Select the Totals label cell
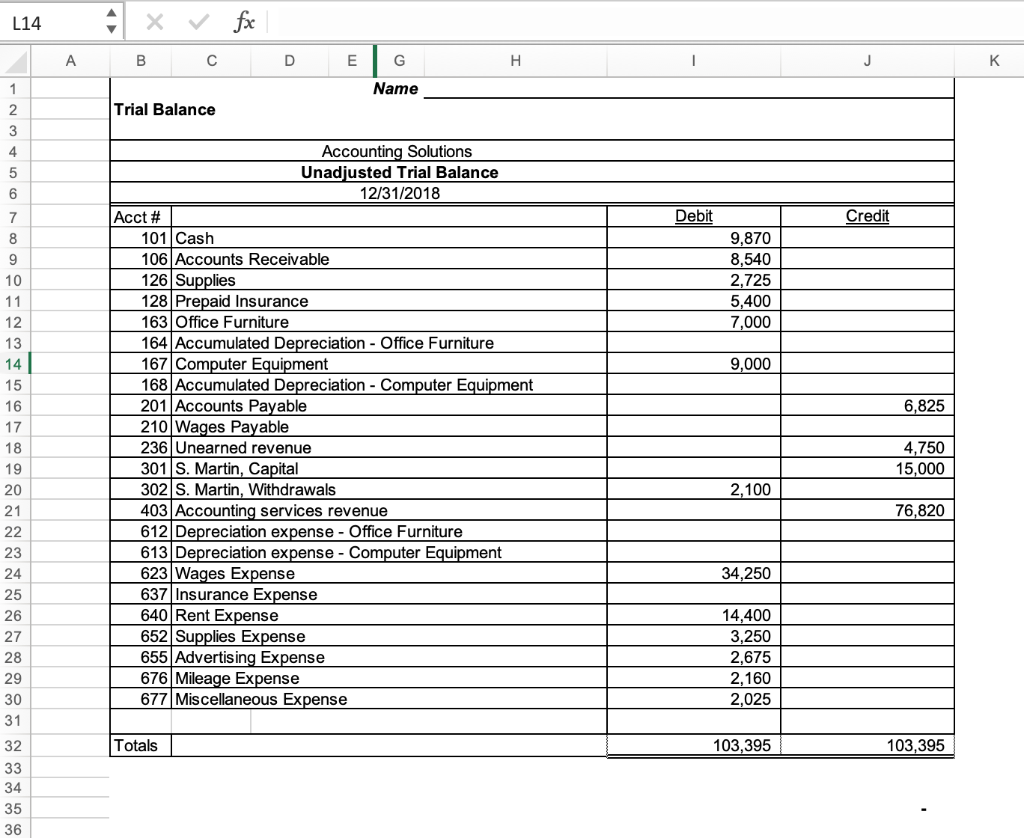This screenshot has height=838, width=1024. pos(137,745)
